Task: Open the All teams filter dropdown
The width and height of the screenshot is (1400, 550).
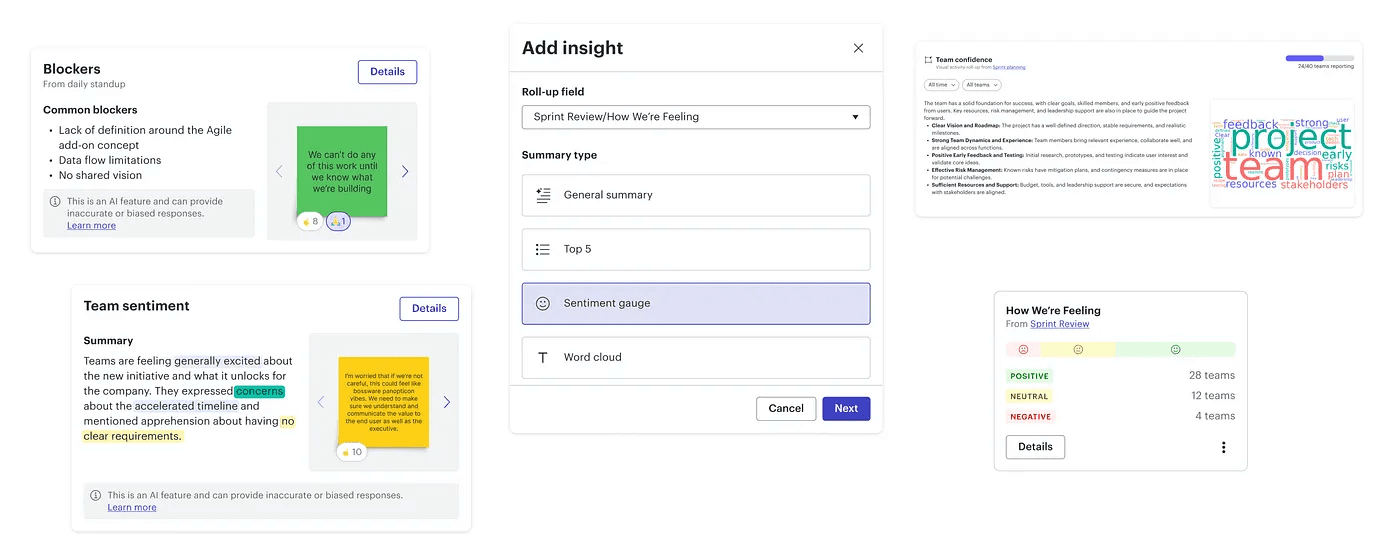Action: (x=982, y=85)
